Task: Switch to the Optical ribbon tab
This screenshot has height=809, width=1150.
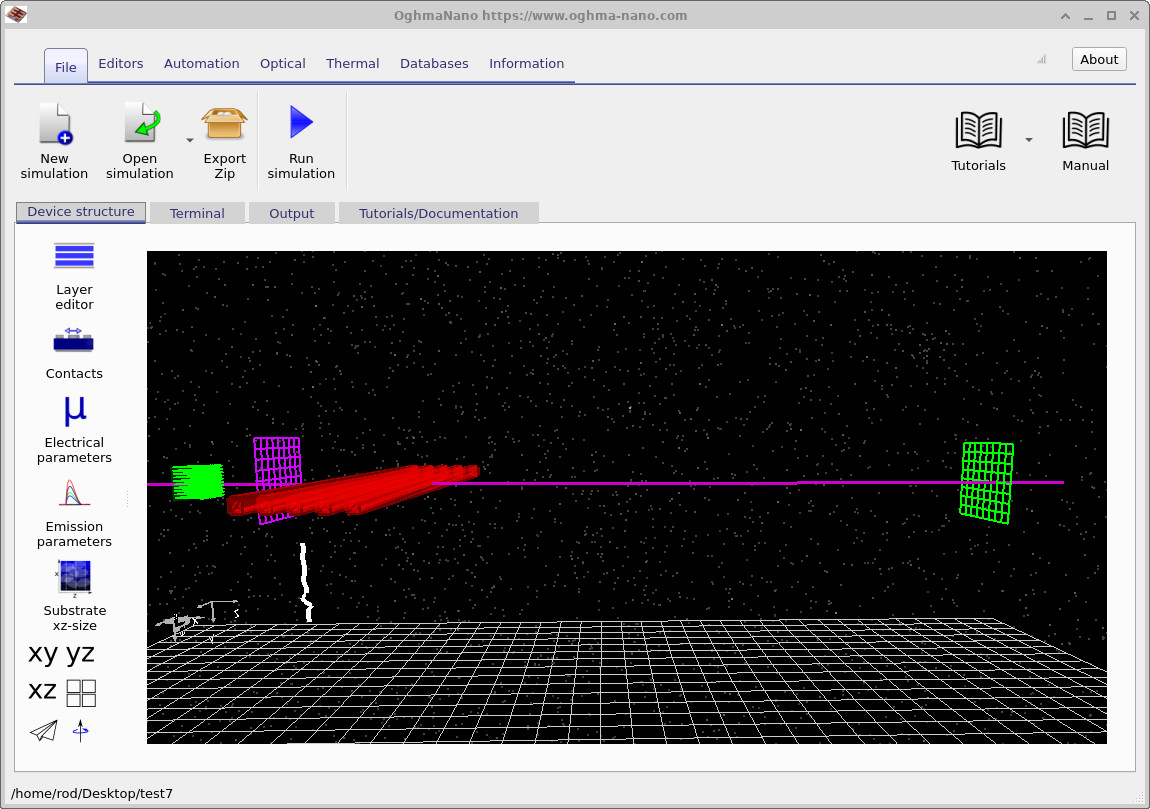Action: click(282, 63)
